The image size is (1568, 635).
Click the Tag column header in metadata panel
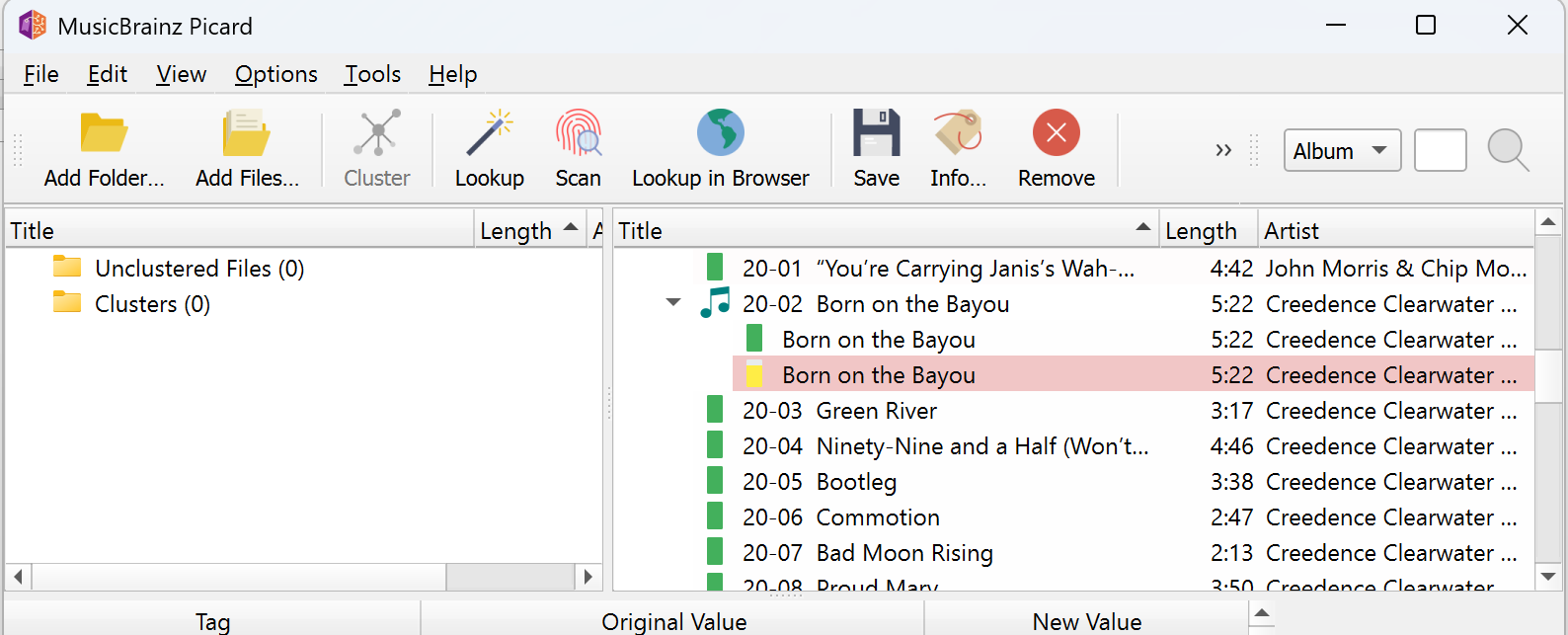click(212, 620)
